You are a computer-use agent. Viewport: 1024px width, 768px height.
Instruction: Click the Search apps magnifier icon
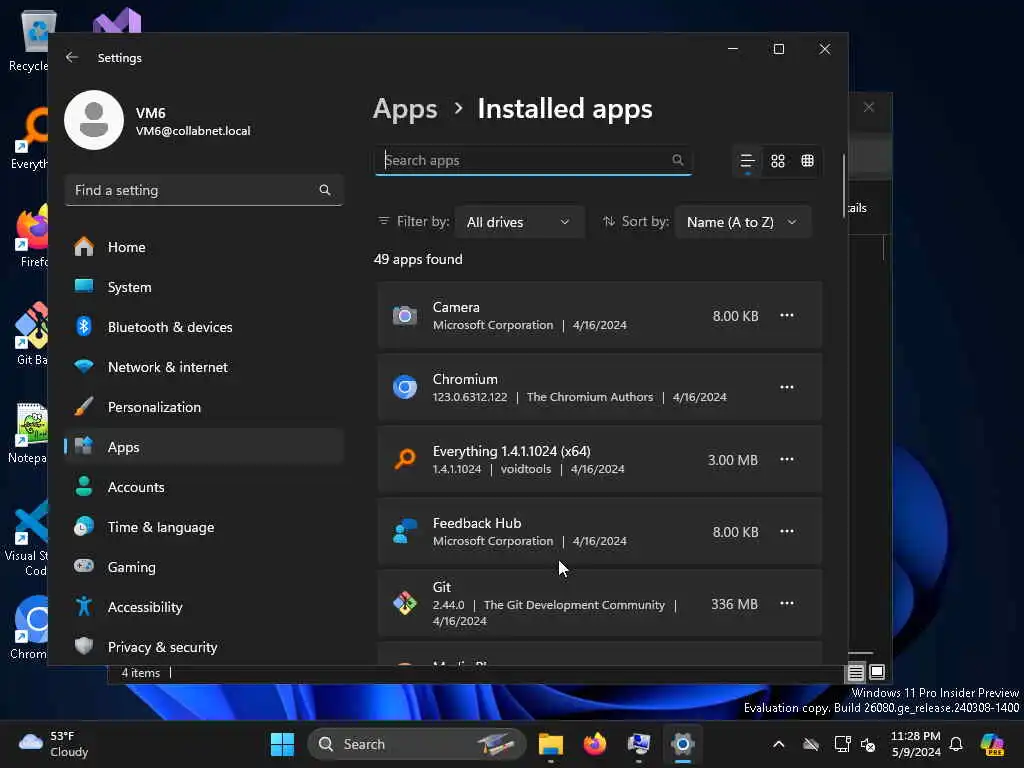[677, 160]
